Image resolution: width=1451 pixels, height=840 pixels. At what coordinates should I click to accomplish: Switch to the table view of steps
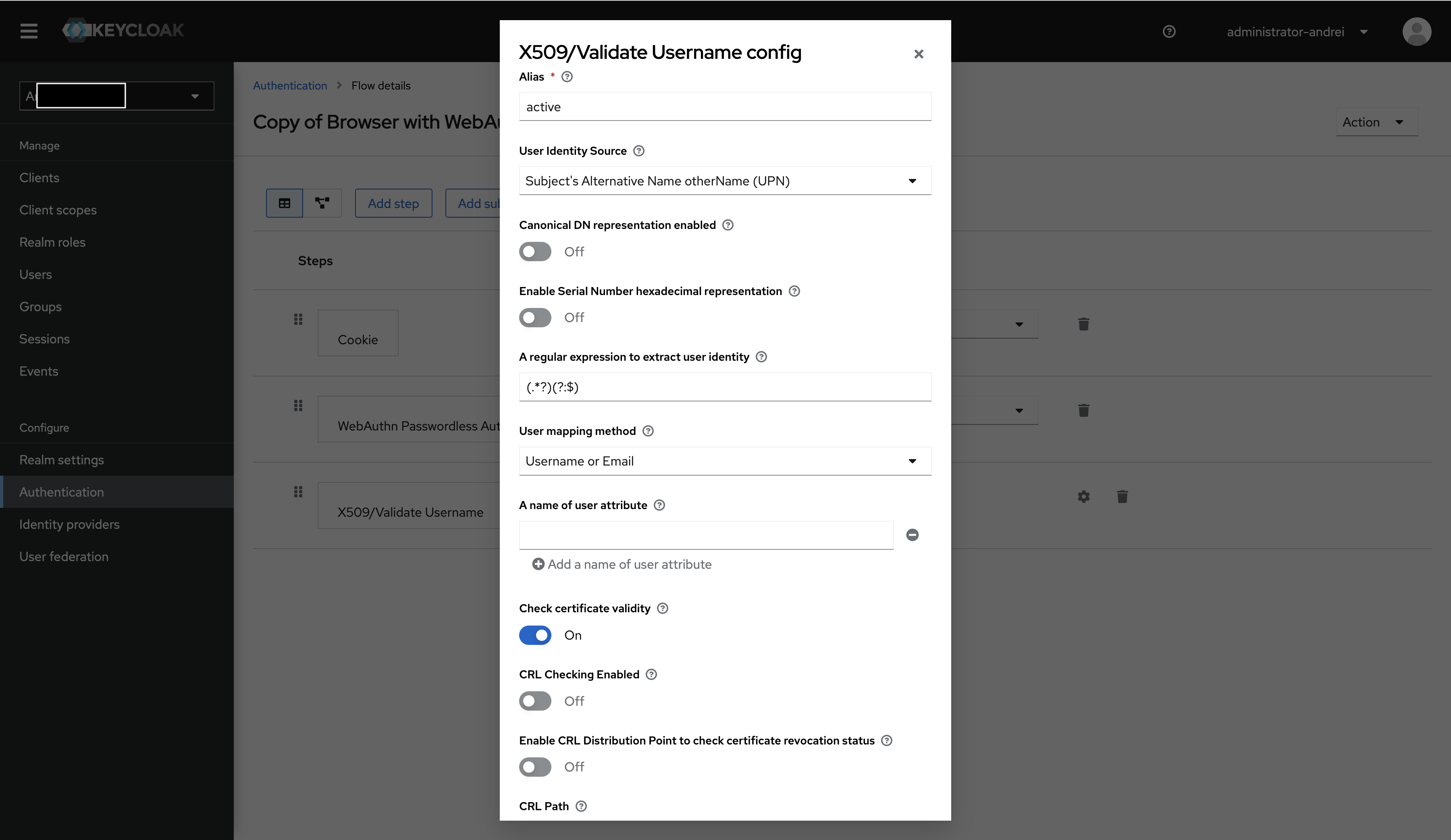[284, 203]
